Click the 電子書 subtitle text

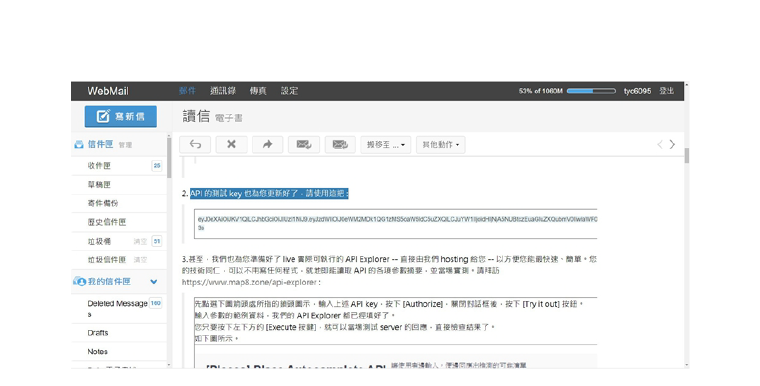point(229,118)
